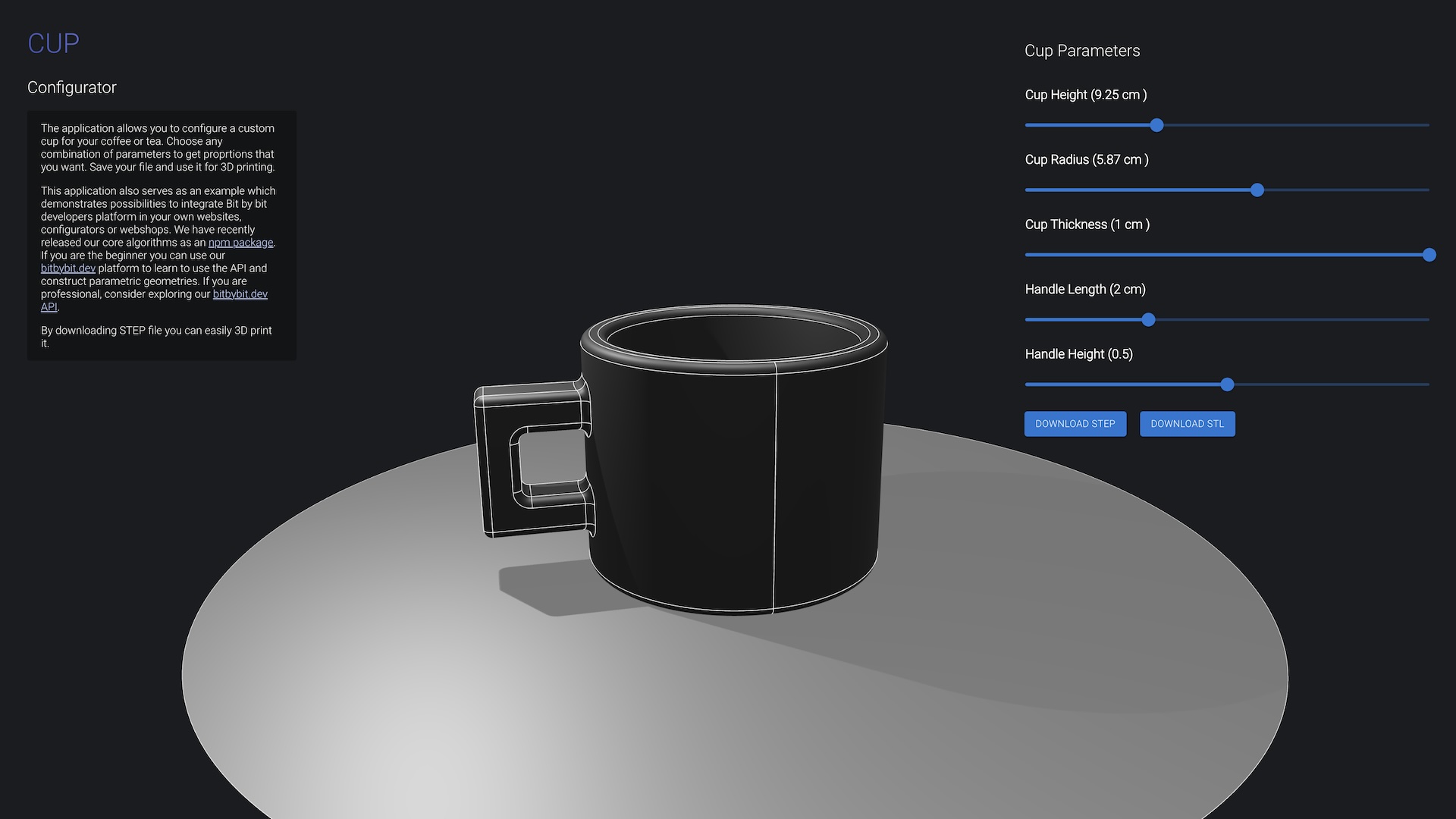Click the Cup Height slider handle
1456x819 pixels.
[x=1156, y=125]
